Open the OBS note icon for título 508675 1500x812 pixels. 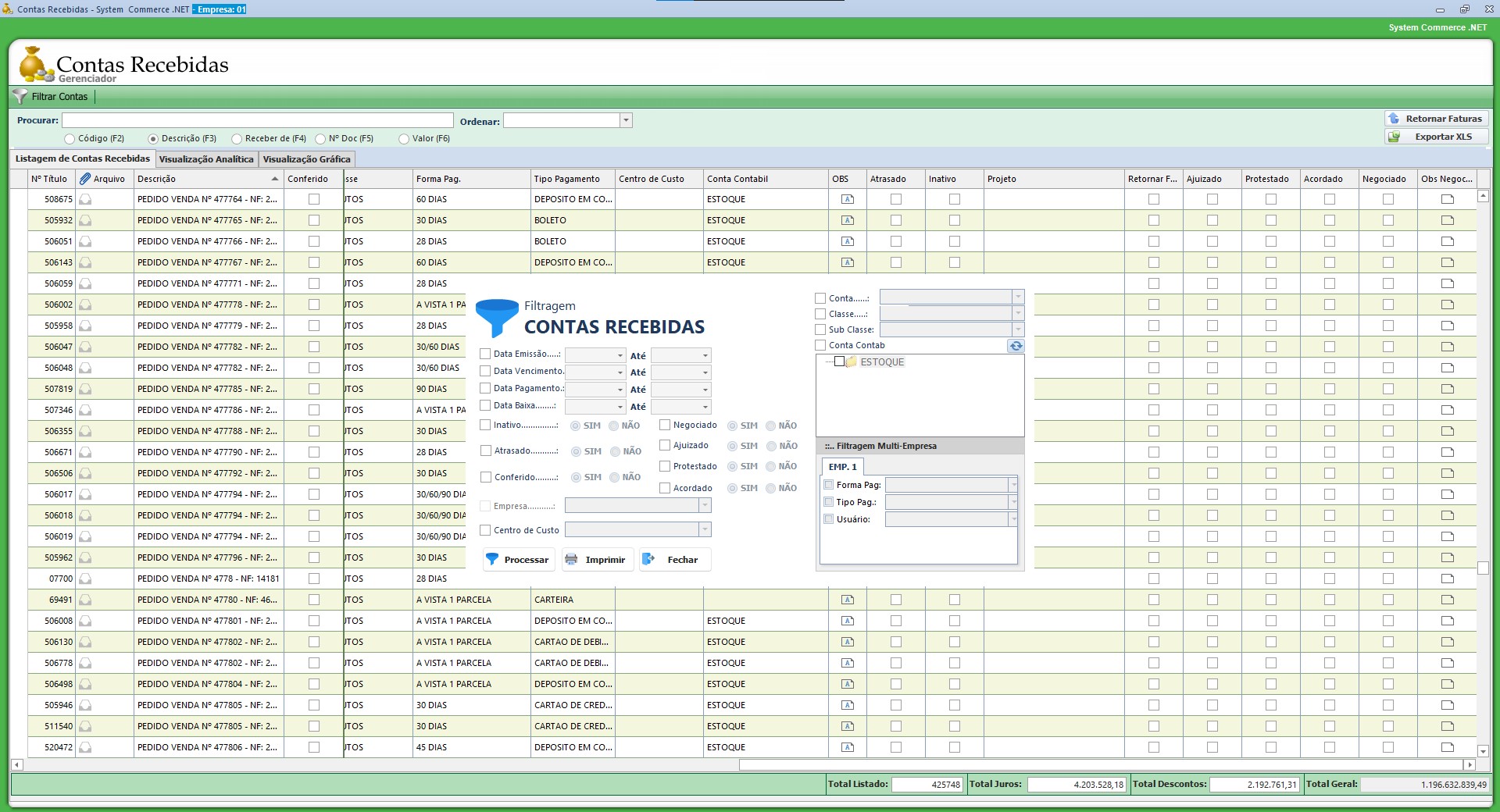click(x=847, y=199)
